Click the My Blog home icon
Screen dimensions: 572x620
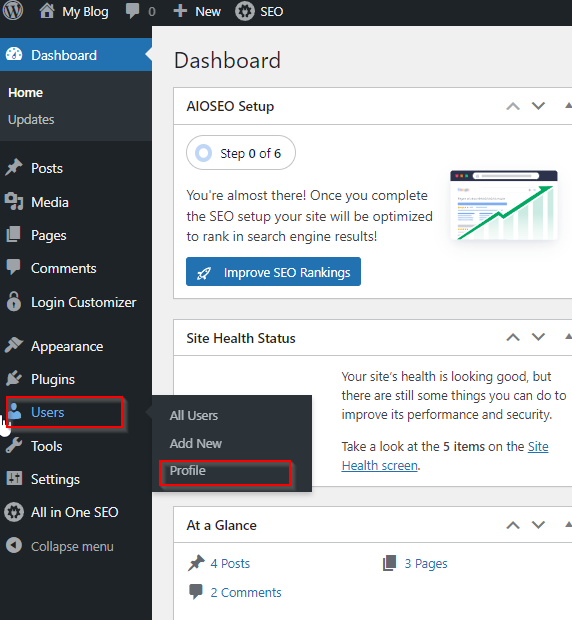[x=47, y=11]
